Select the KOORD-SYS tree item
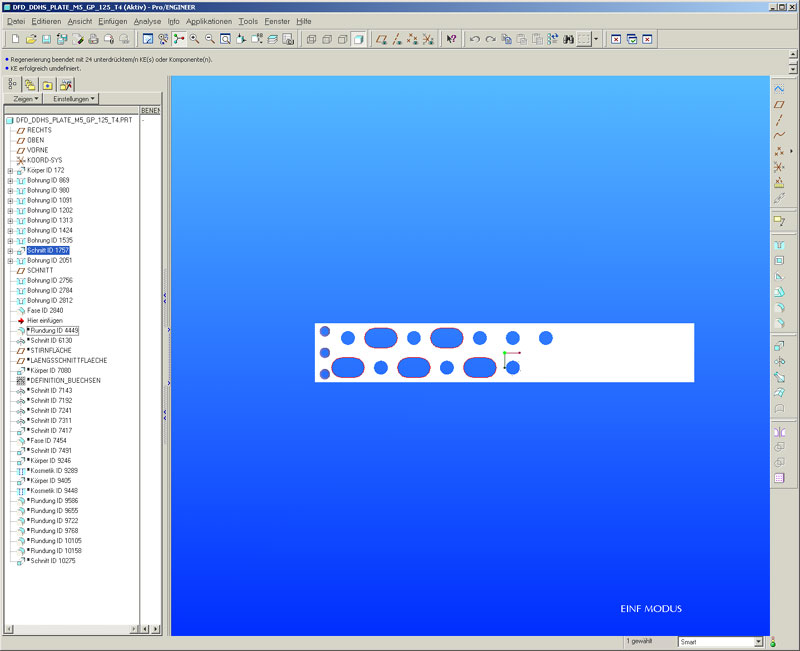Viewport: 800px width, 651px height. (x=44, y=160)
